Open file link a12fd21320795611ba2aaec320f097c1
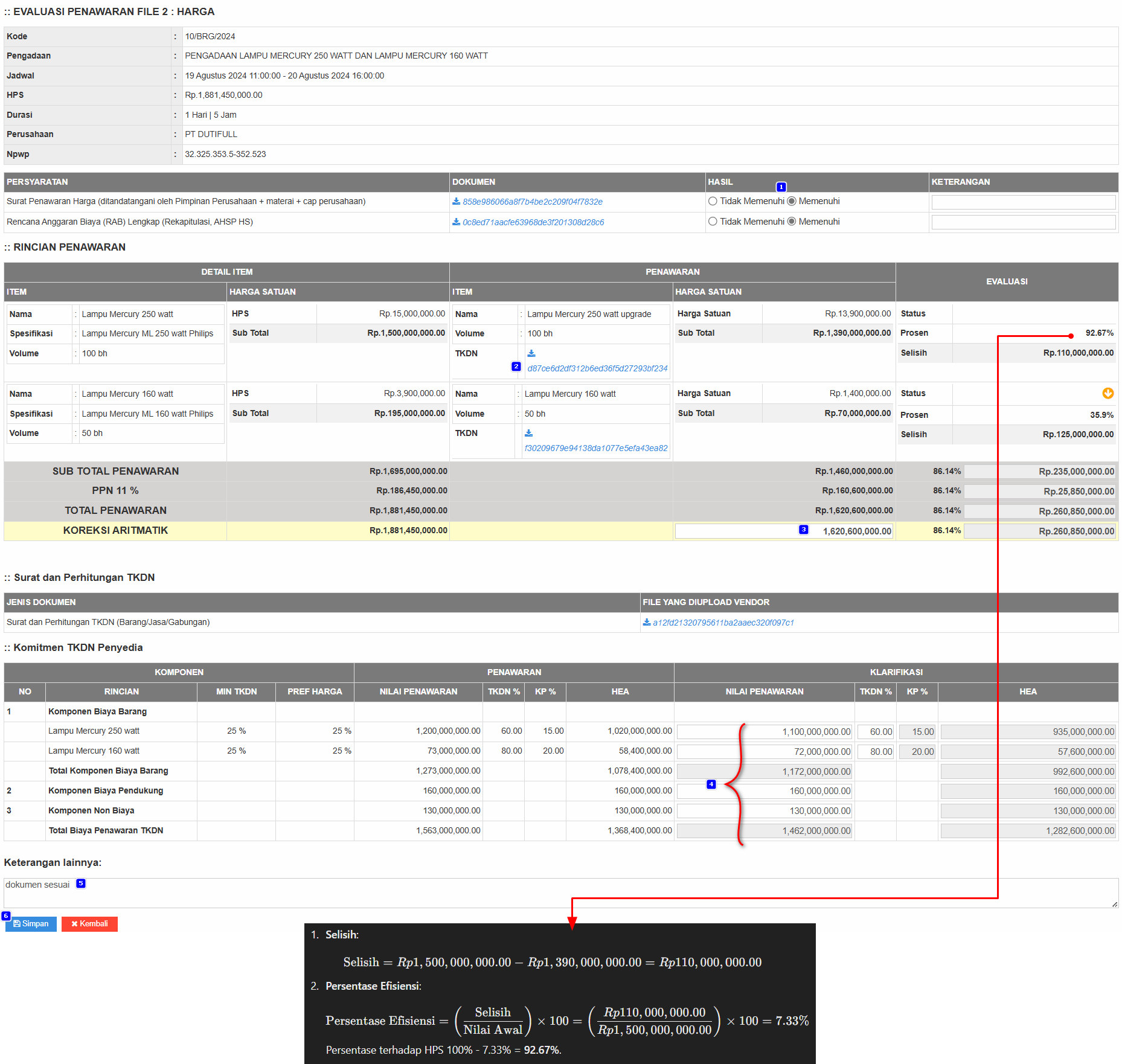1122x1064 pixels. point(723,623)
